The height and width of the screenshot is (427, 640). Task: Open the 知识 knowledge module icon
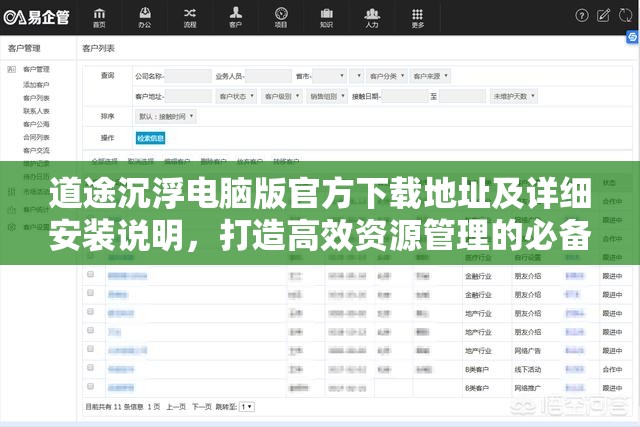point(327,18)
